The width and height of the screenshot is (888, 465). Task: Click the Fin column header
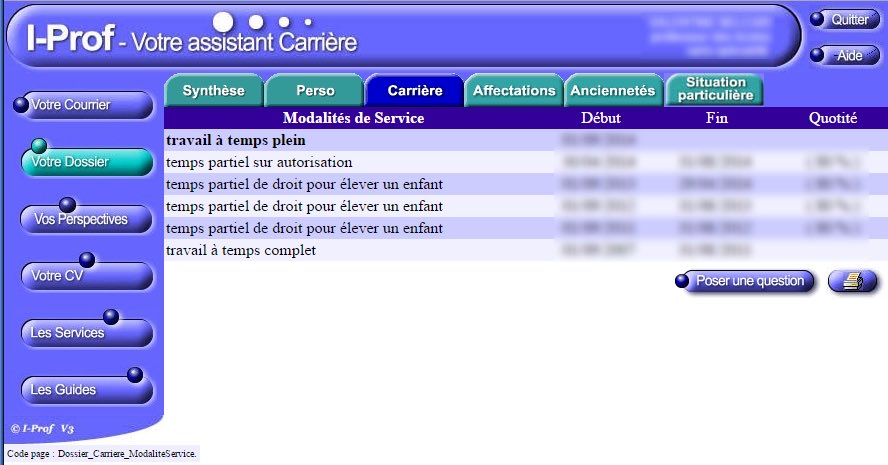point(716,118)
